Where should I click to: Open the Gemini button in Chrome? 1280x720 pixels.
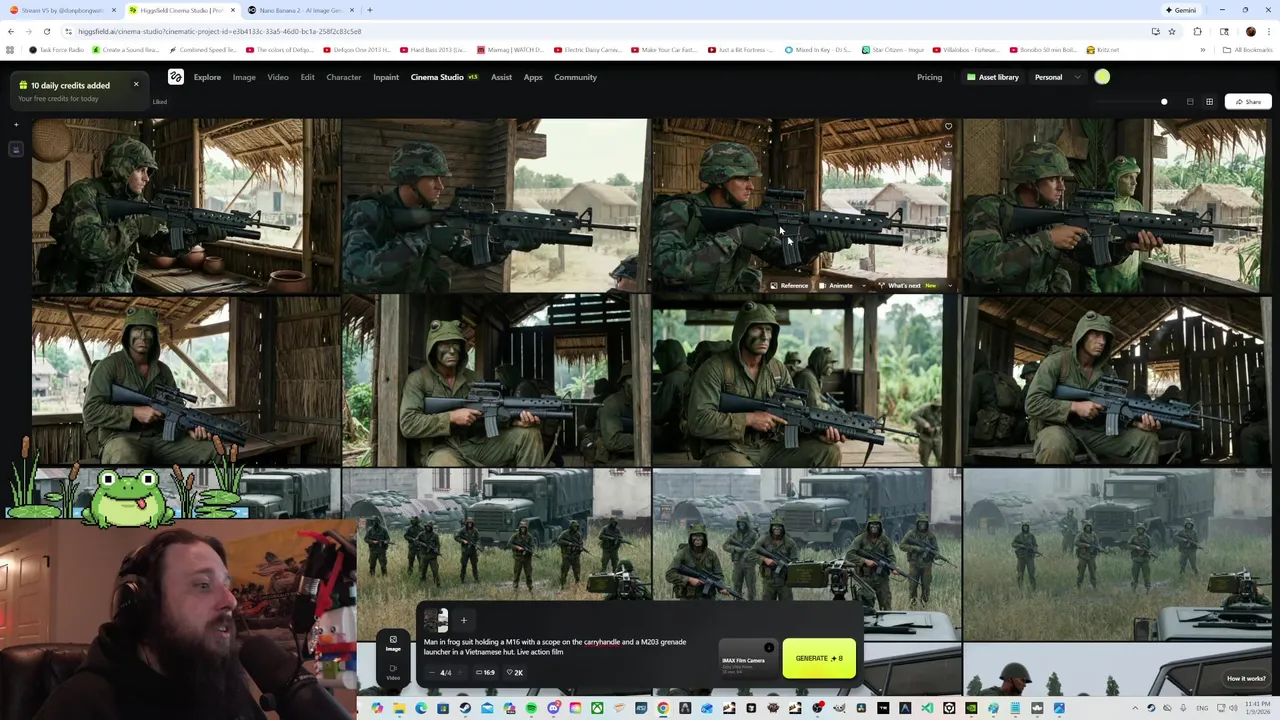[x=1180, y=10]
